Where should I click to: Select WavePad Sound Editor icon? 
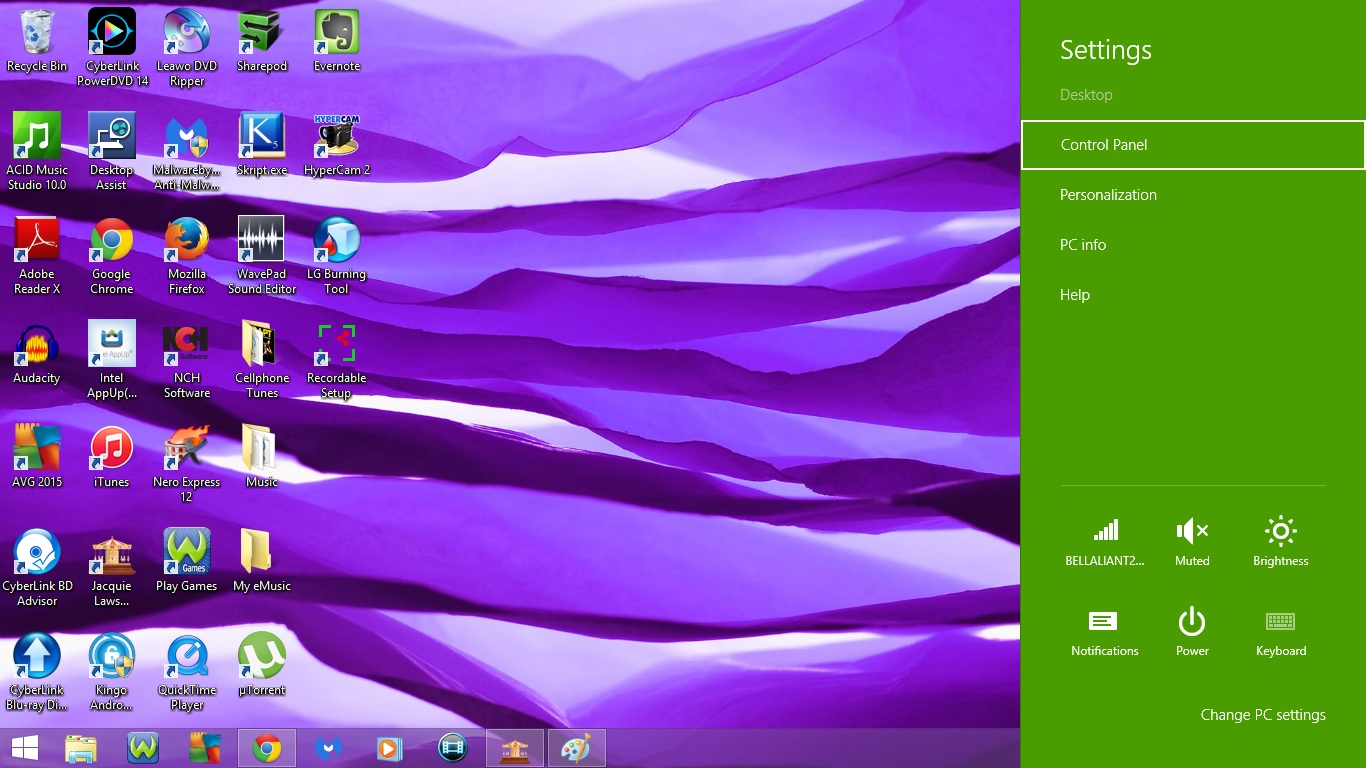tap(262, 255)
